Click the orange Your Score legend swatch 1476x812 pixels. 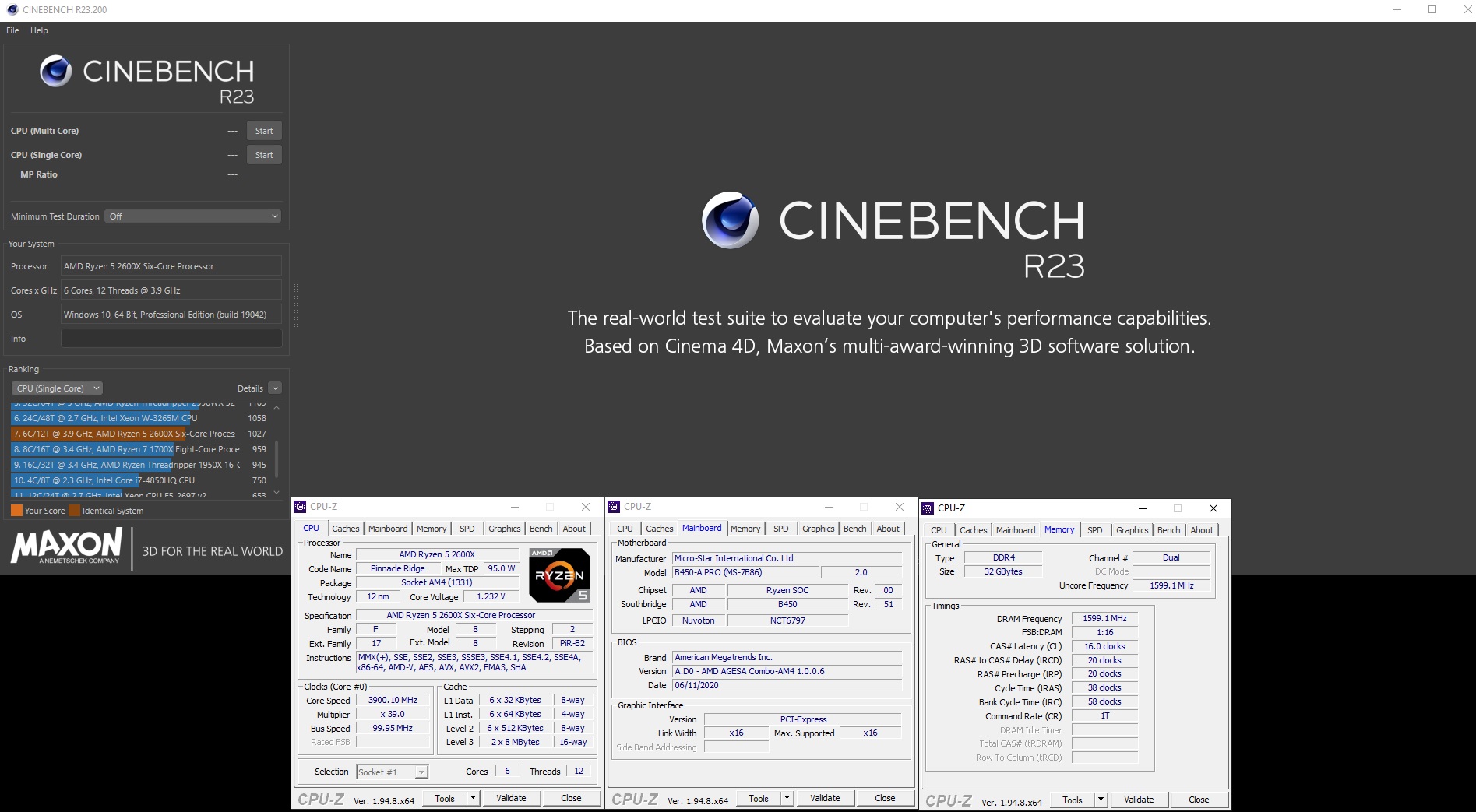click(x=16, y=511)
